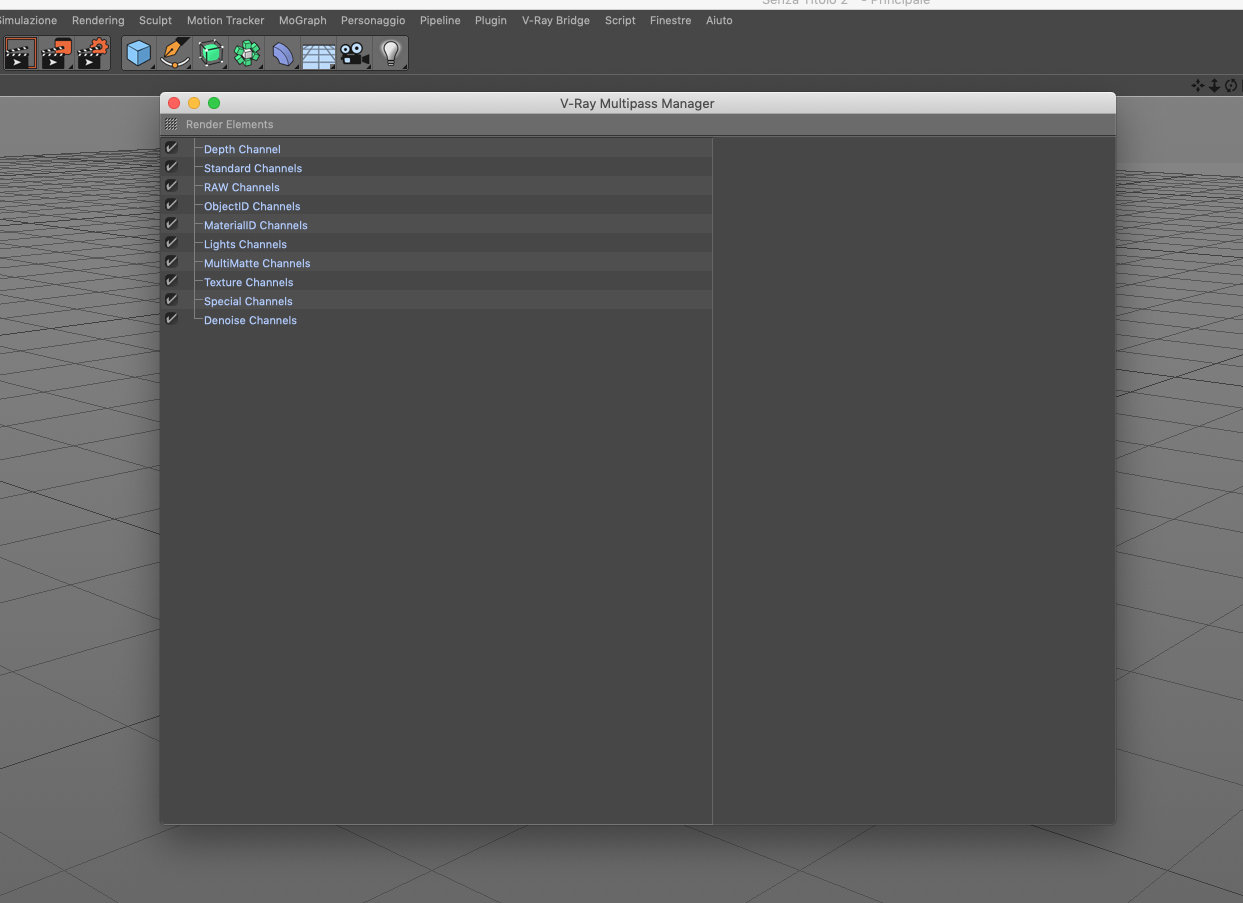The image size is (1243, 903).
Task: Add a Cube primitive object
Action: (x=139, y=53)
